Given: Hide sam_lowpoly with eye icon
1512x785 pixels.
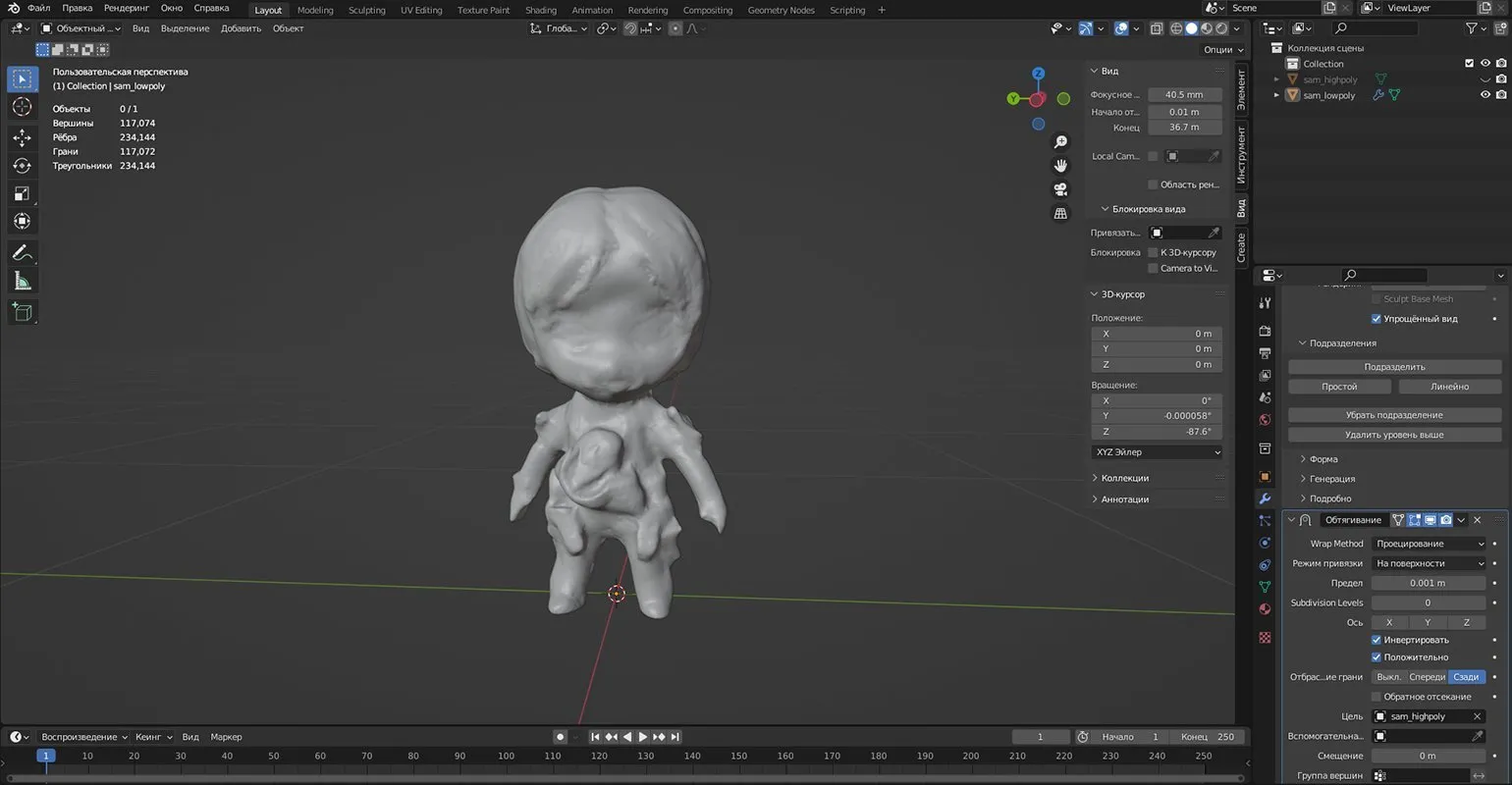Looking at the screenshot, I should pyautogui.click(x=1485, y=95).
